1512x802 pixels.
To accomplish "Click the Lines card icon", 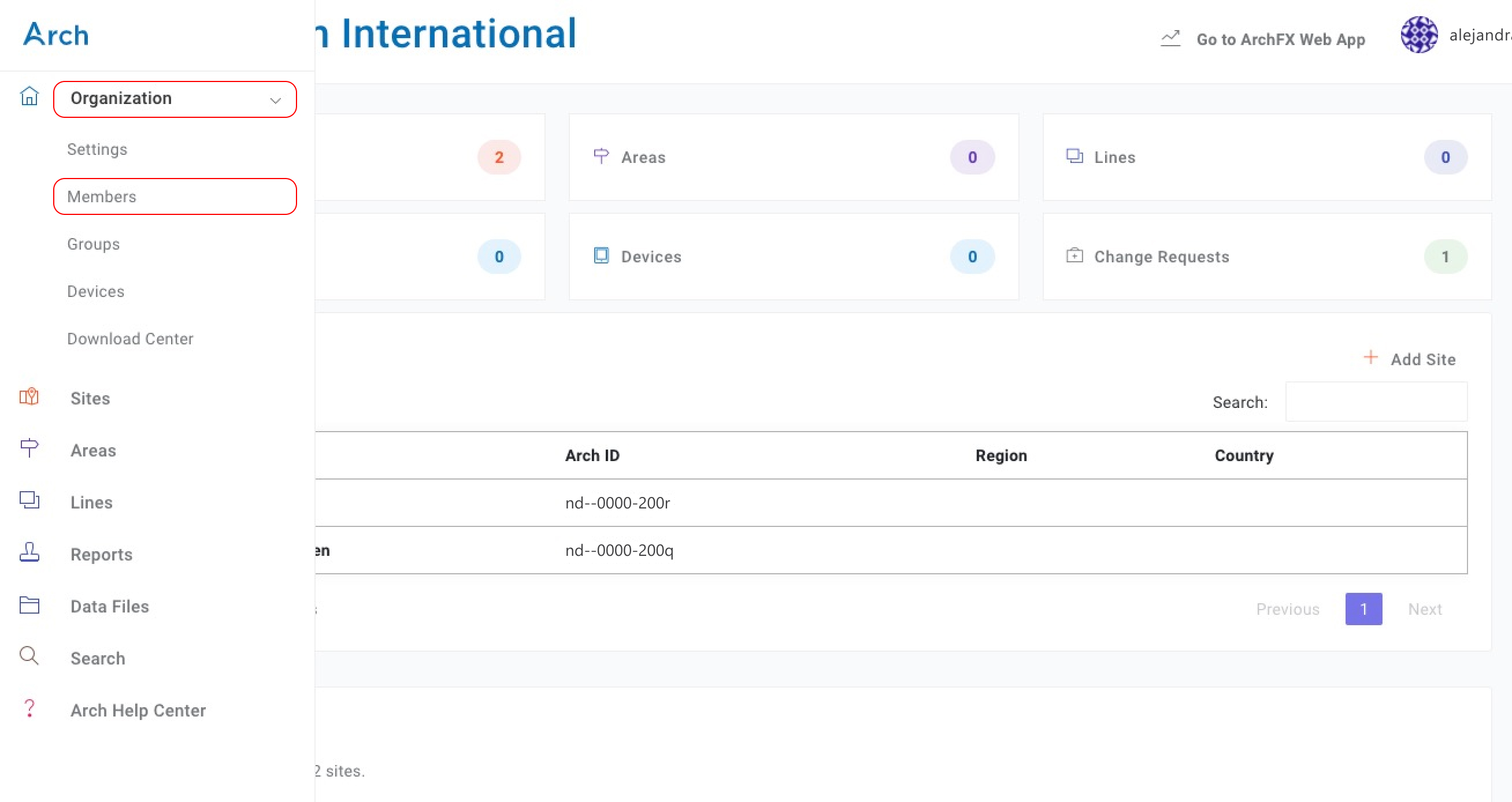I will (1074, 155).
